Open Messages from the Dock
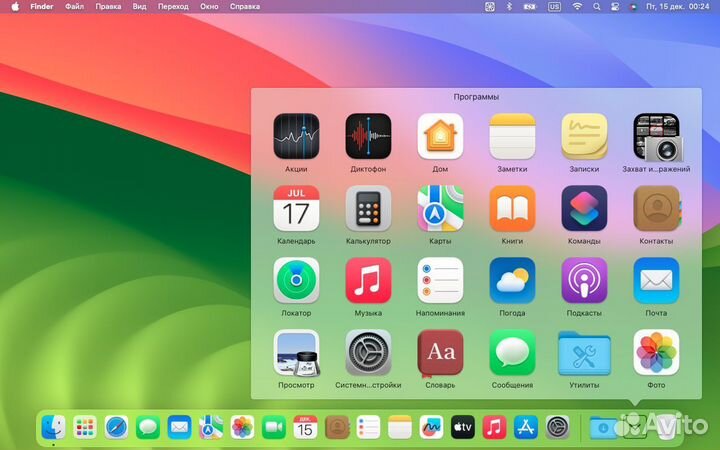Screen dimensions: 720x450 click(x=148, y=427)
